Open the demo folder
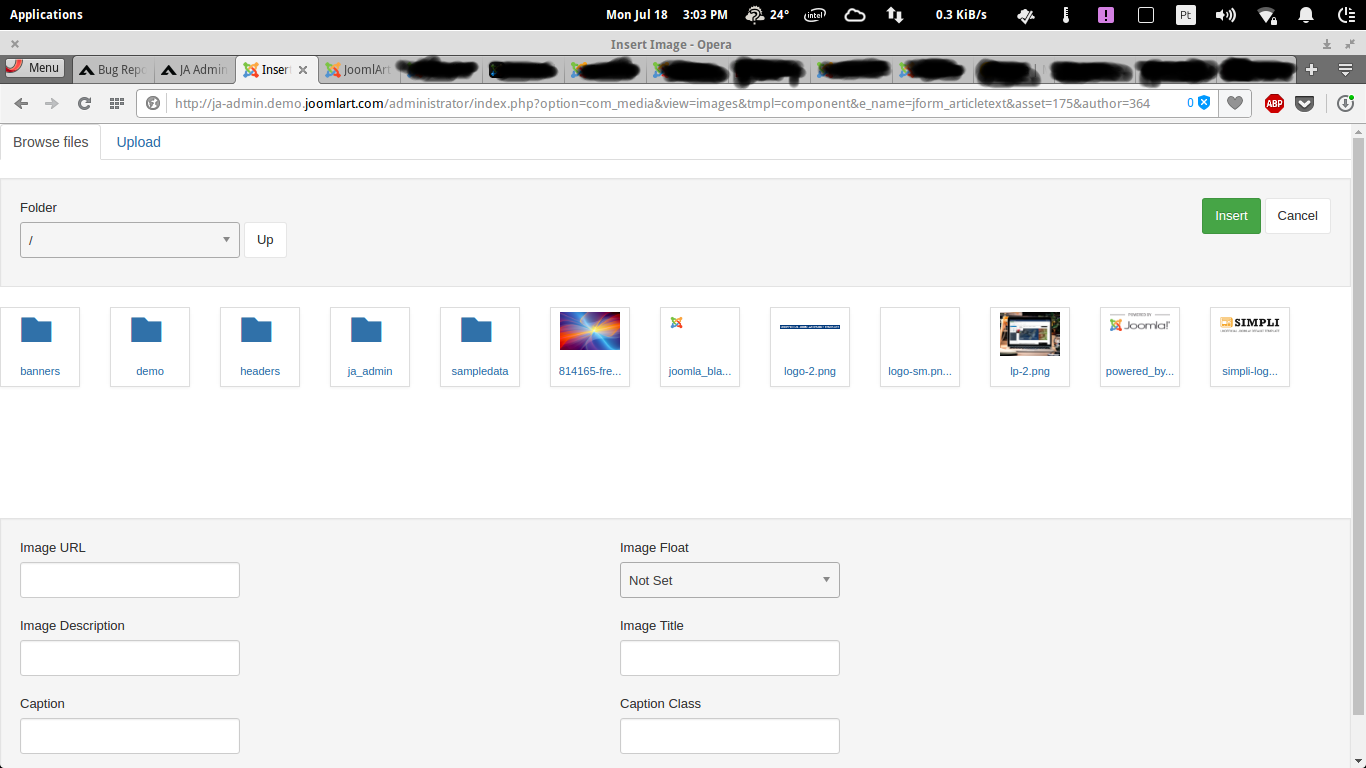 point(150,347)
